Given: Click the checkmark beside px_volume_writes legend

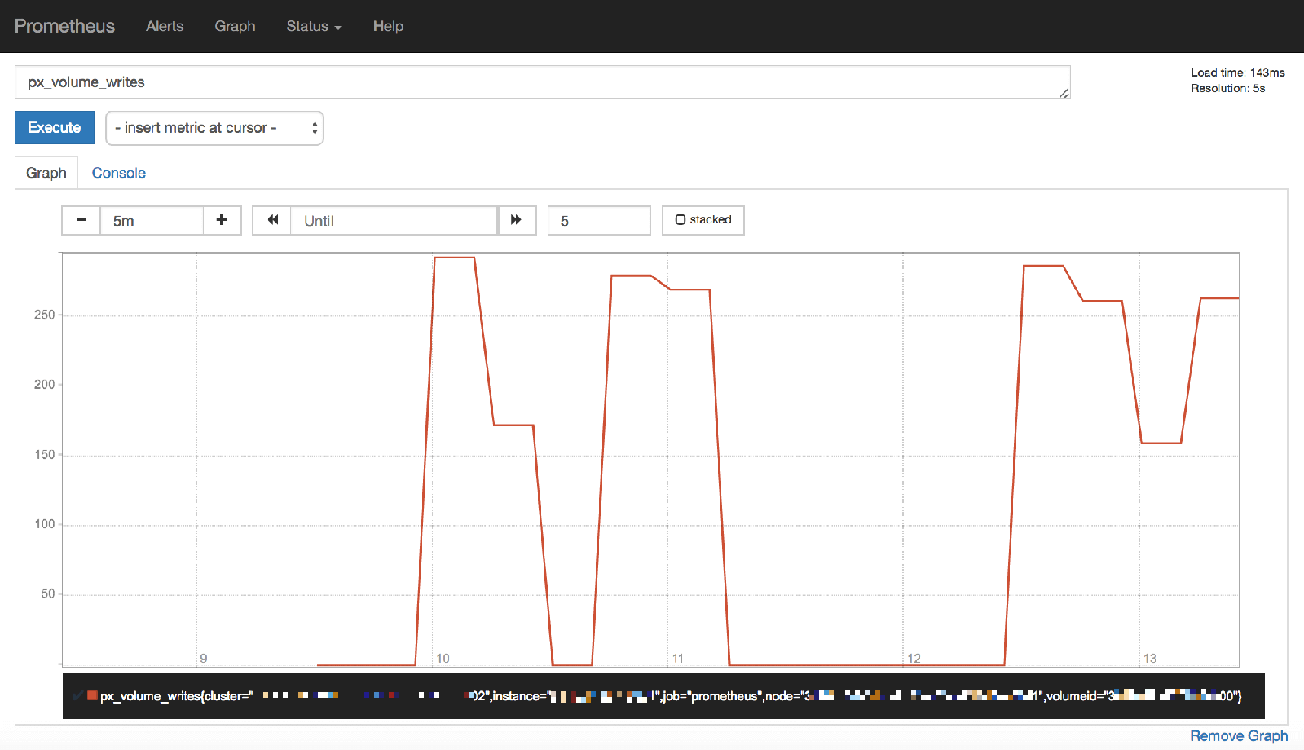Looking at the screenshot, I should (78, 694).
